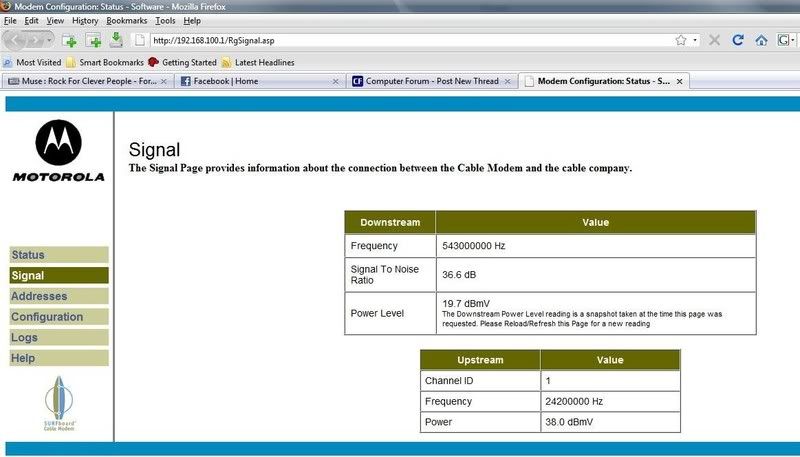Viewport: 800px width, 457px height.
Task: Click the Motorola logo
Action: coord(58,152)
